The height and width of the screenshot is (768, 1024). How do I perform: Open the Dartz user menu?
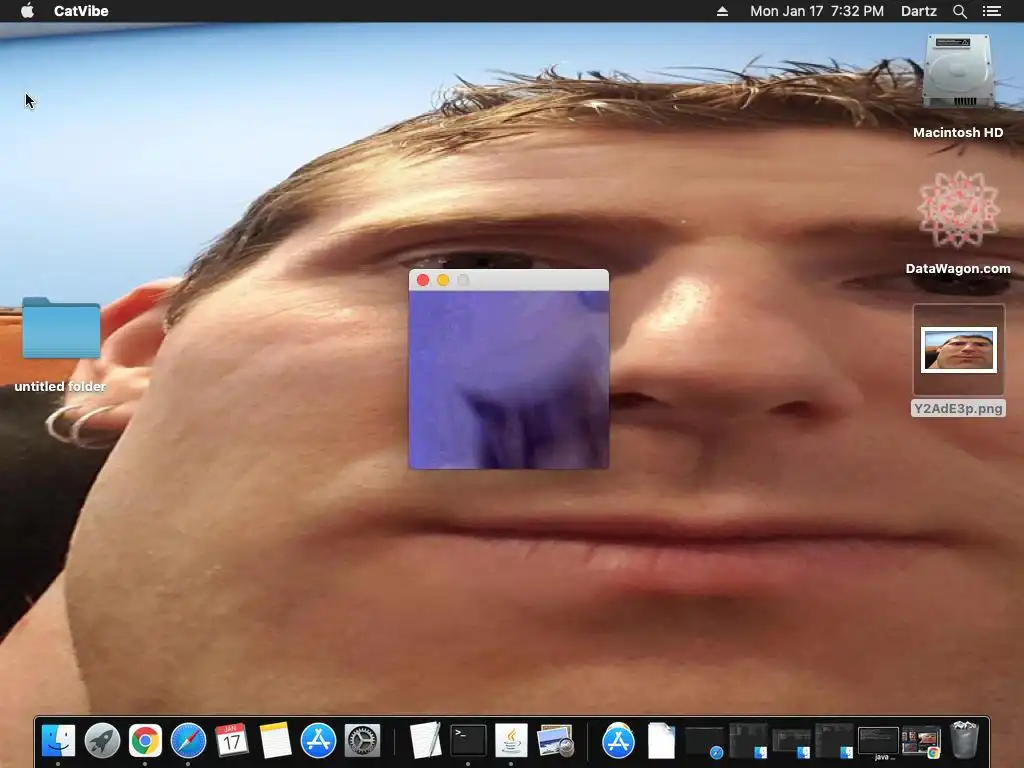(x=919, y=11)
